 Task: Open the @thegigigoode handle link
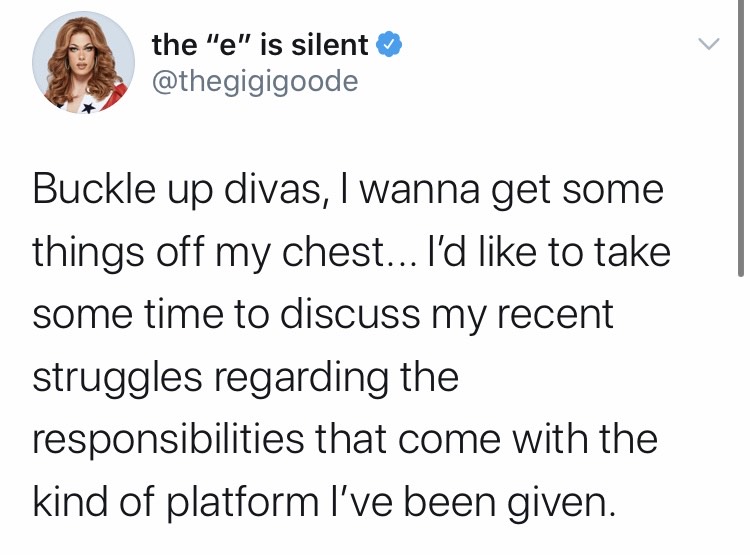(254, 80)
